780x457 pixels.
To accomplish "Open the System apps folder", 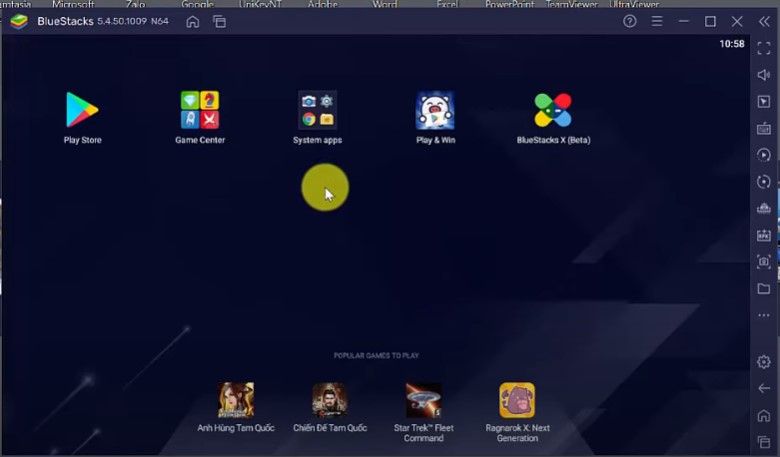I will pyautogui.click(x=317, y=110).
